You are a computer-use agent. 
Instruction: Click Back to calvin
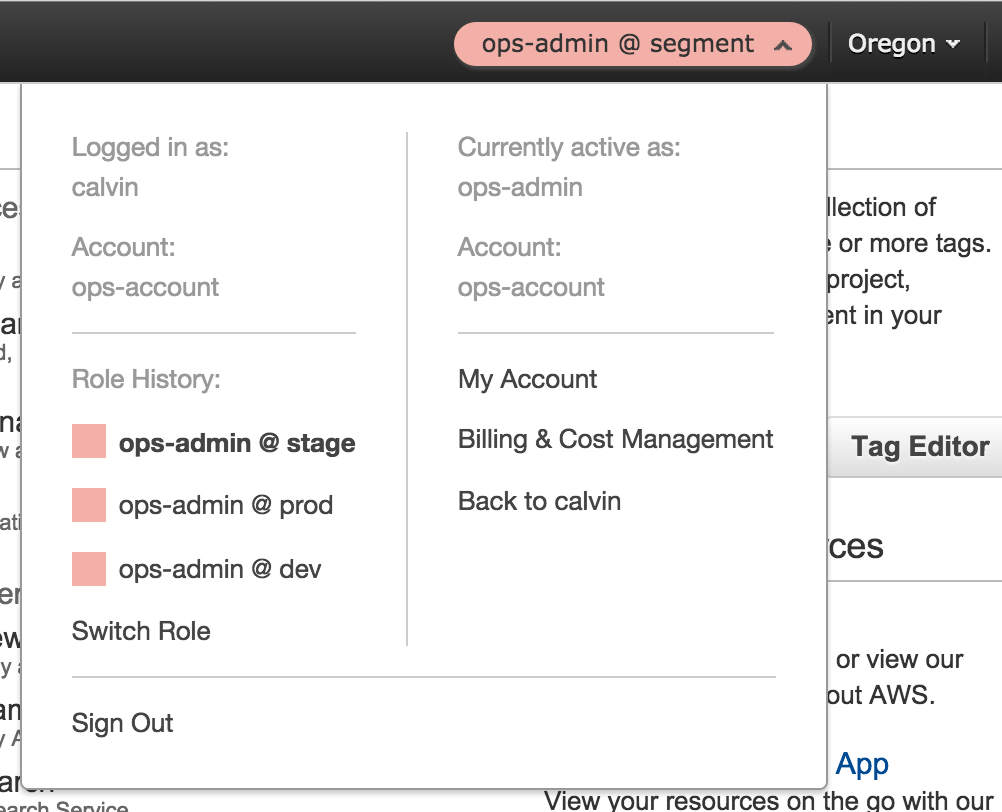click(539, 501)
